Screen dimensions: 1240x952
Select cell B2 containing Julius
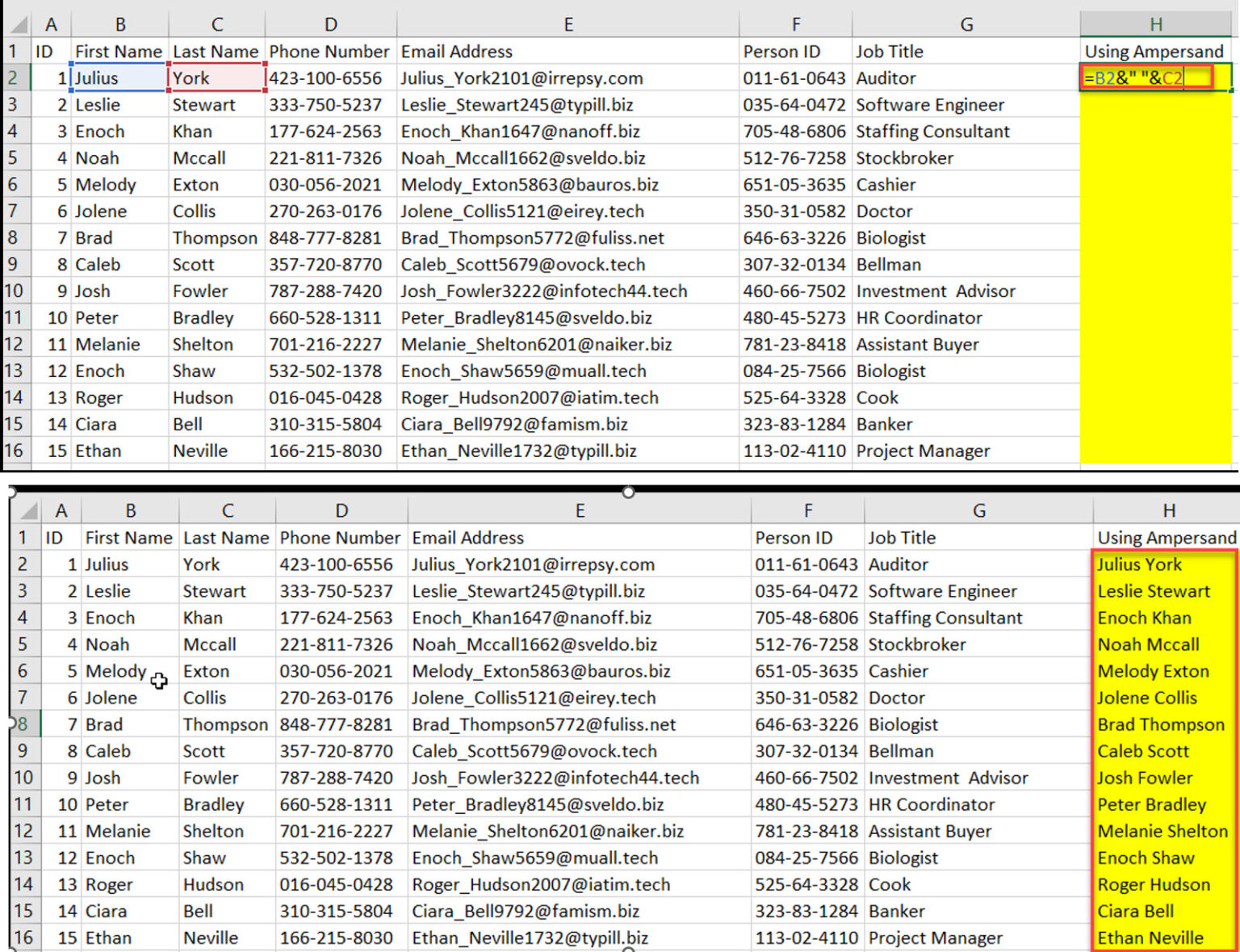click(117, 78)
